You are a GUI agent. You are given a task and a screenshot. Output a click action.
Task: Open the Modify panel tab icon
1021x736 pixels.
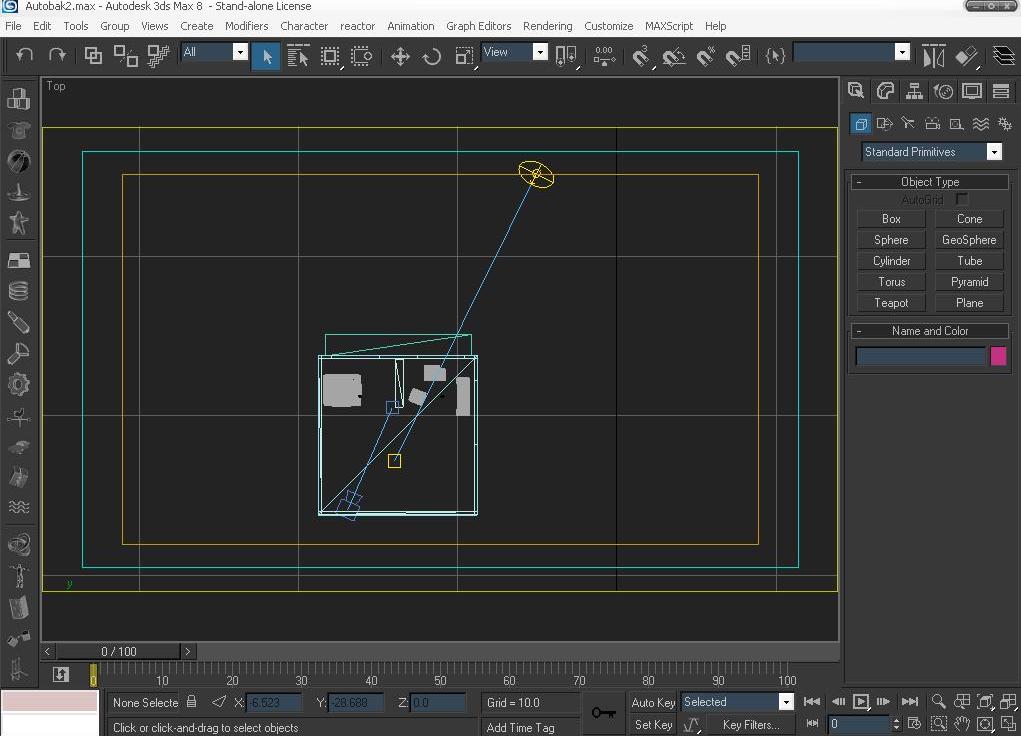(885, 91)
